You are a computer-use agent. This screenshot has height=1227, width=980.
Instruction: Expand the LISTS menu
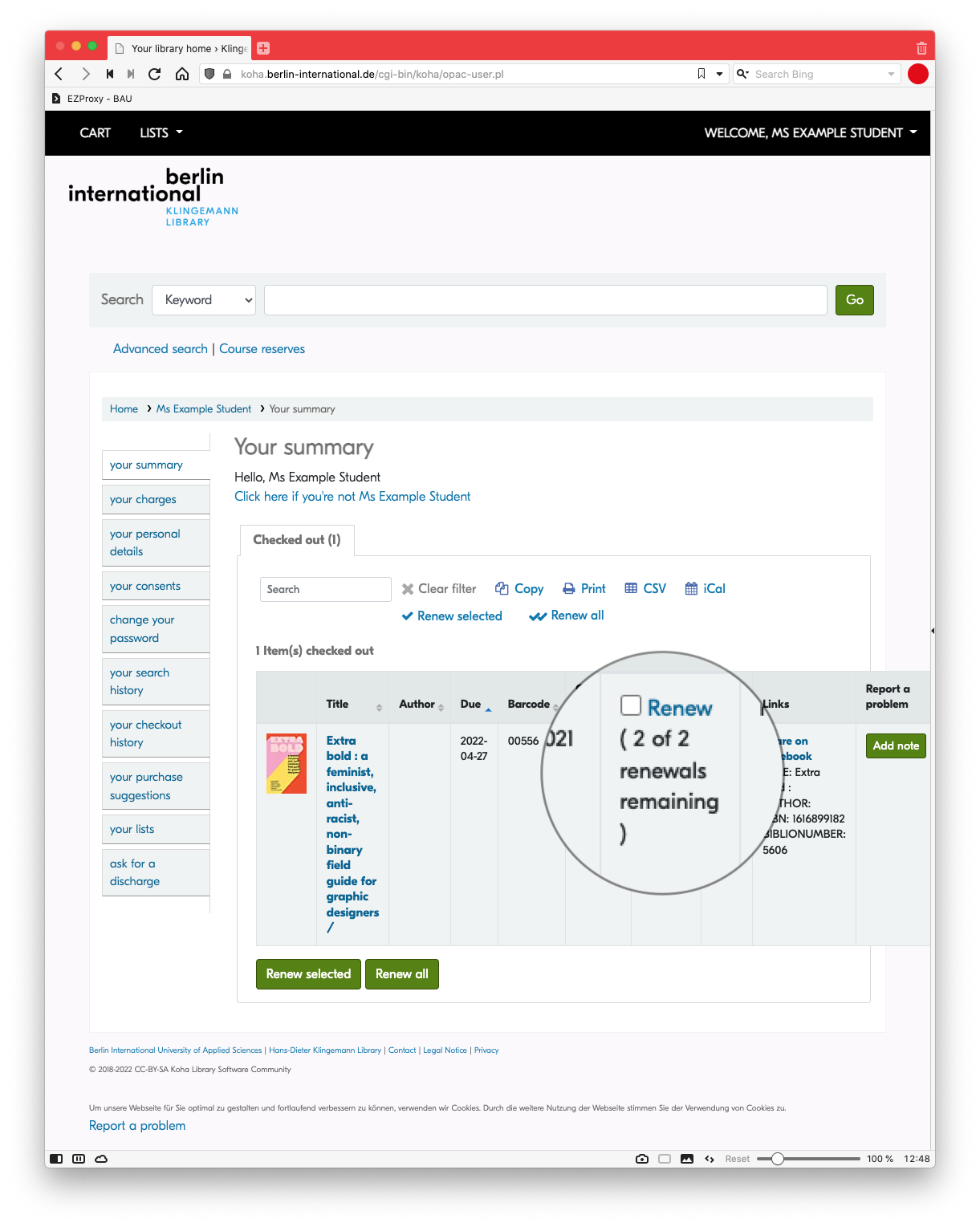click(161, 132)
